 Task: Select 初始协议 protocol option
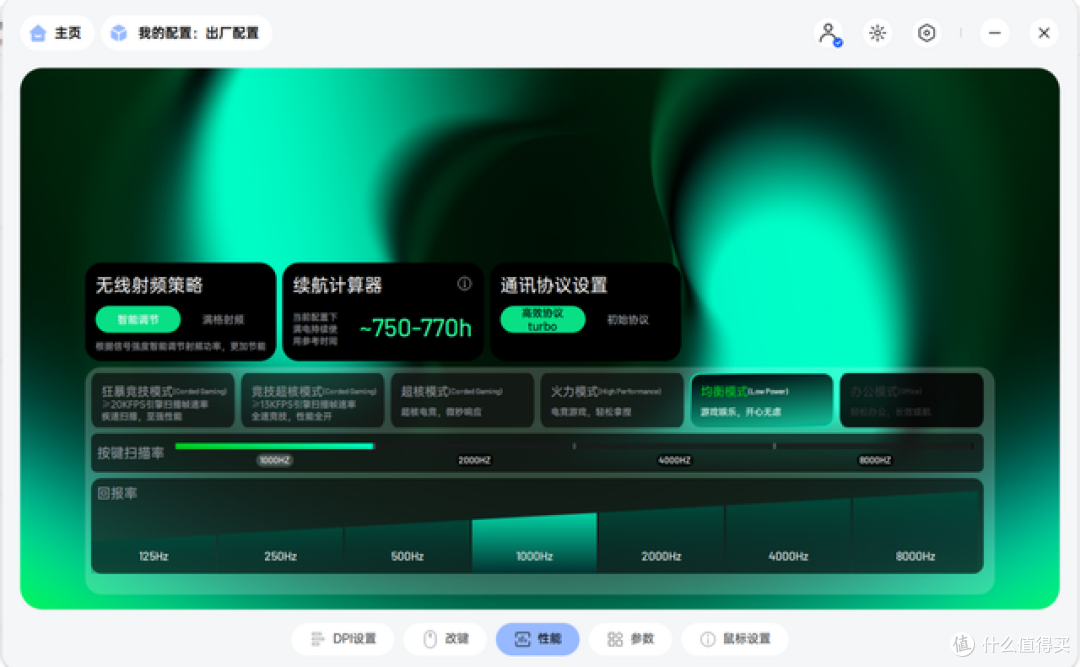click(627, 319)
